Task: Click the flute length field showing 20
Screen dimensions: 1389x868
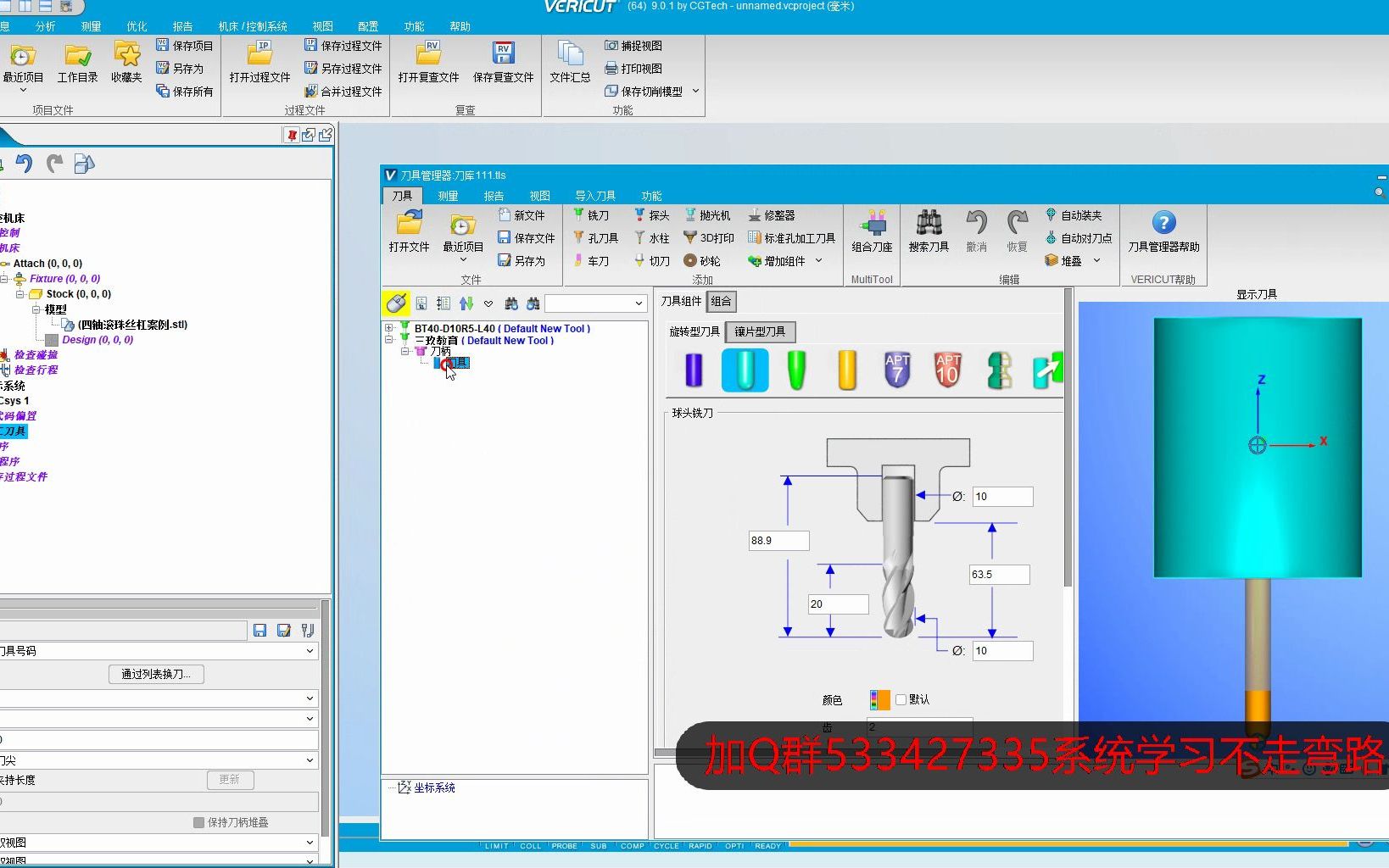Action: coord(838,604)
